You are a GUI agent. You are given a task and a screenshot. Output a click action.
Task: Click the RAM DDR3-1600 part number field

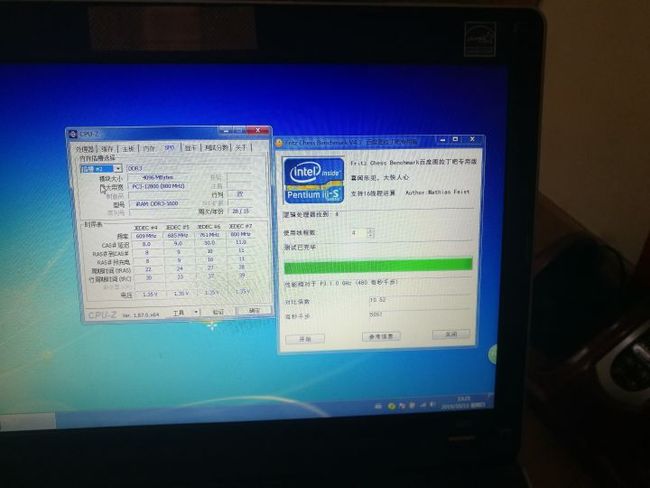point(159,204)
